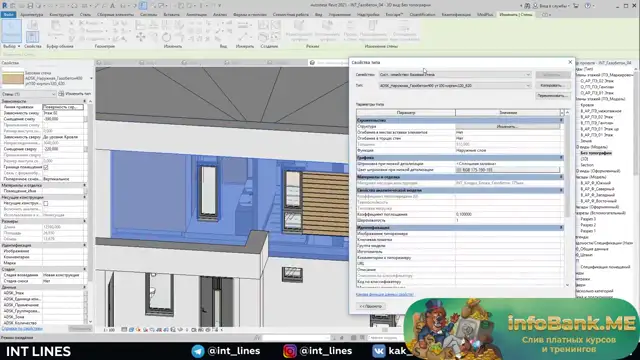Collapse the Графика section in type parameters

coord(561,157)
